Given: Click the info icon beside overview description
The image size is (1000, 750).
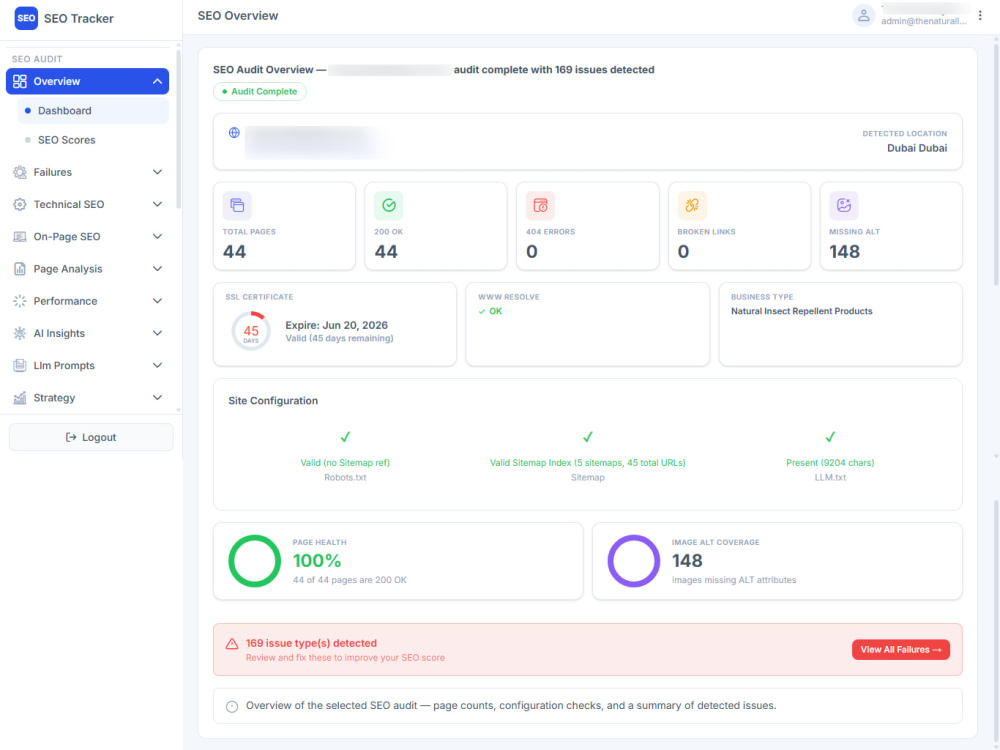Looking at the screenshot, I should [x=232, y=707].
